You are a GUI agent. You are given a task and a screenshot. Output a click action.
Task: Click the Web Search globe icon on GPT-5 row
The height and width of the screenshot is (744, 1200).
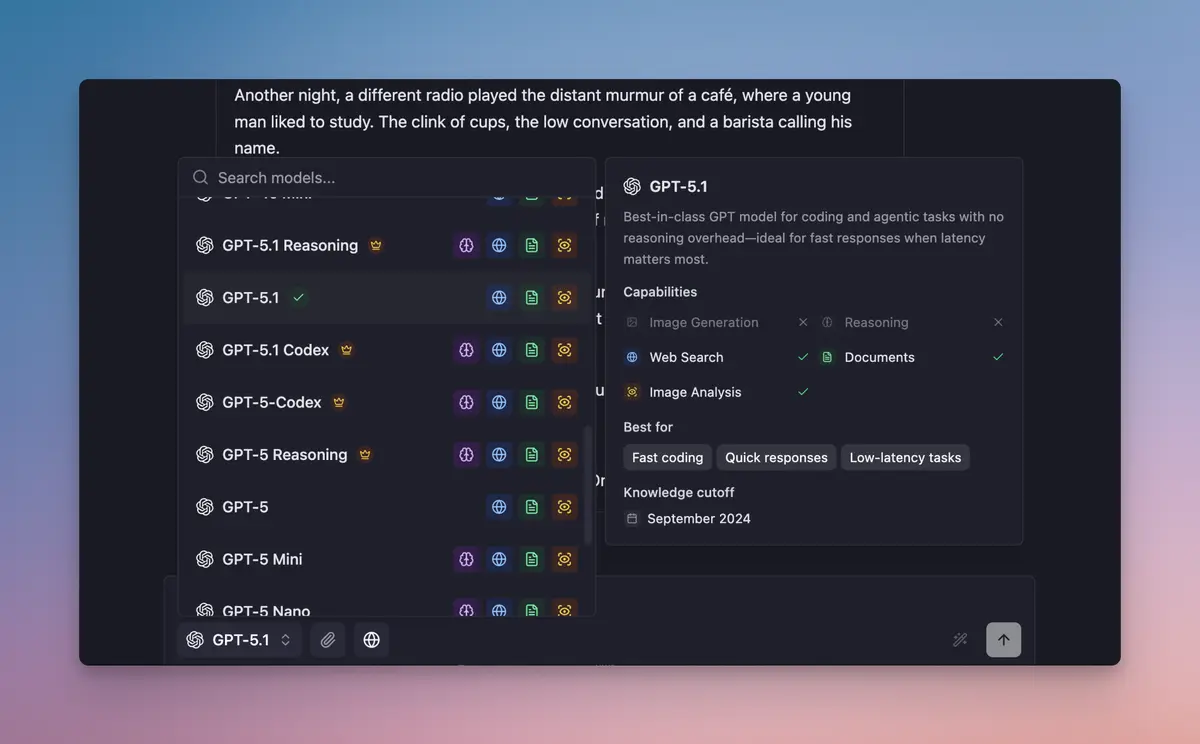click(499, 507)
